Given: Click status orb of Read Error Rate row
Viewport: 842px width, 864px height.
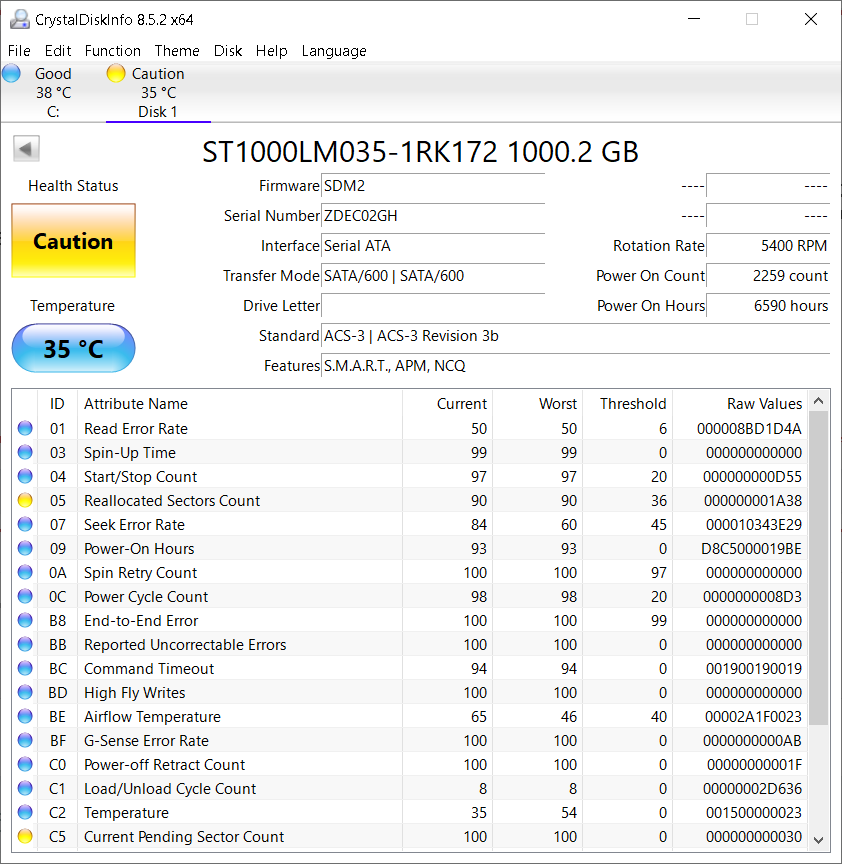Looking at the screenshot, I should tap(25, 428).
